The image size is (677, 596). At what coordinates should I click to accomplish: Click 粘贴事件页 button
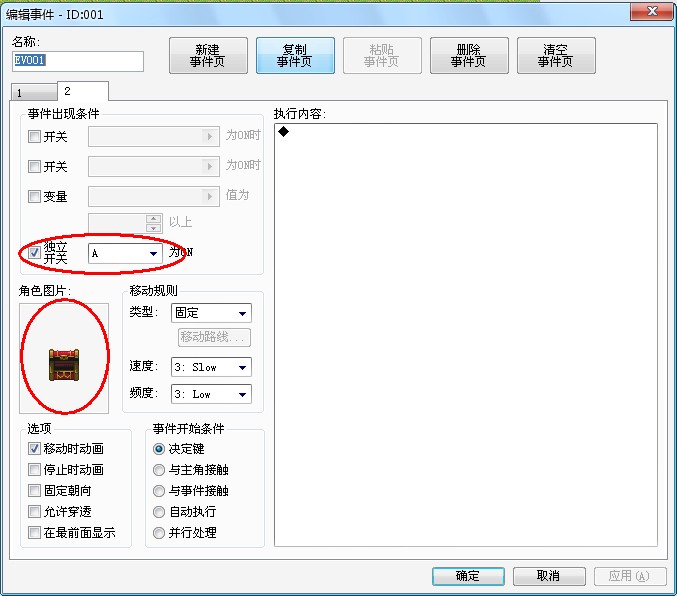(x=382, y=55)
